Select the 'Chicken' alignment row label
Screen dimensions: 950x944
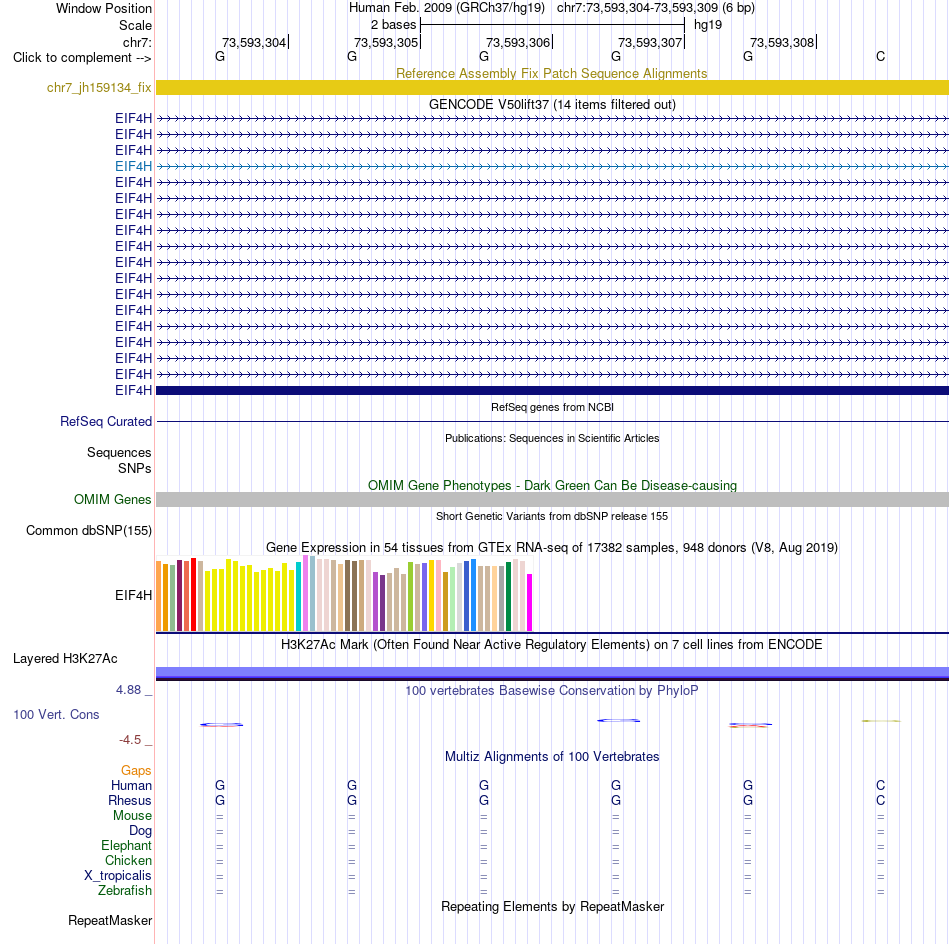pos(128,860)
